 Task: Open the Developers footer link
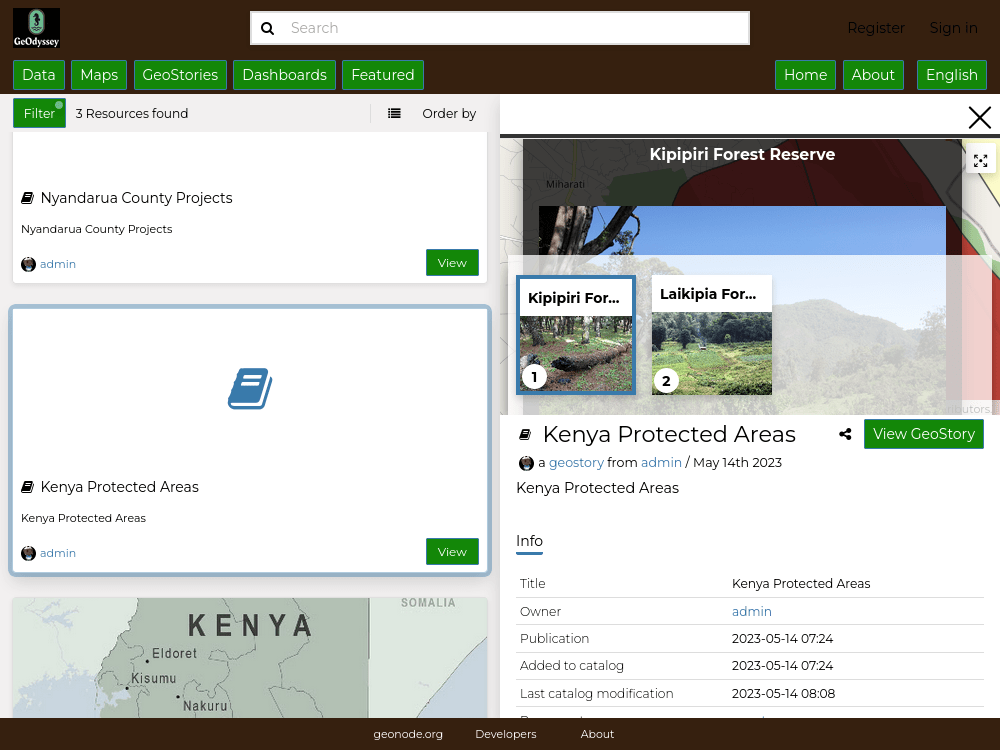(505, 734)
